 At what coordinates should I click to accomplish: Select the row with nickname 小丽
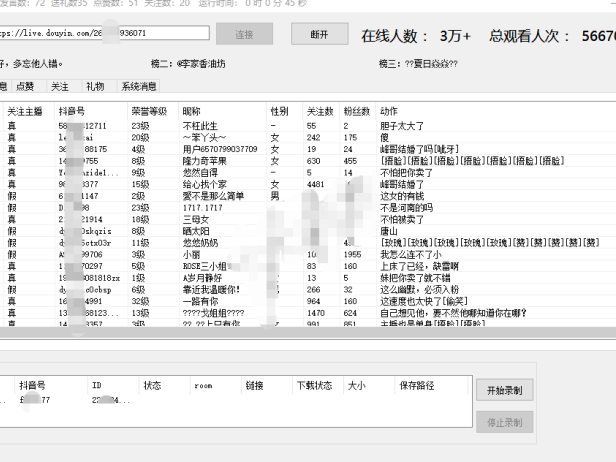pyautogui.click(x=308, y=255)
